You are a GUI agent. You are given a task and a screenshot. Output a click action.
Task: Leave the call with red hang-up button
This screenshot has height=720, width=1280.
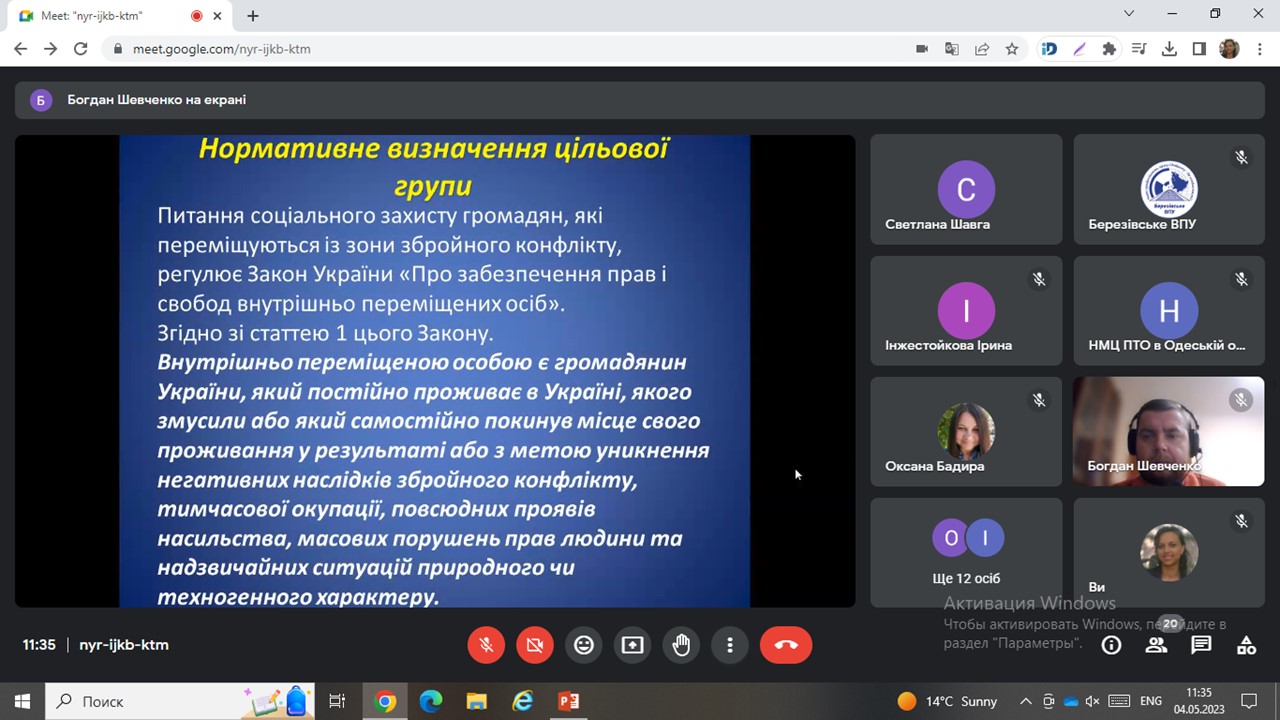786,646
